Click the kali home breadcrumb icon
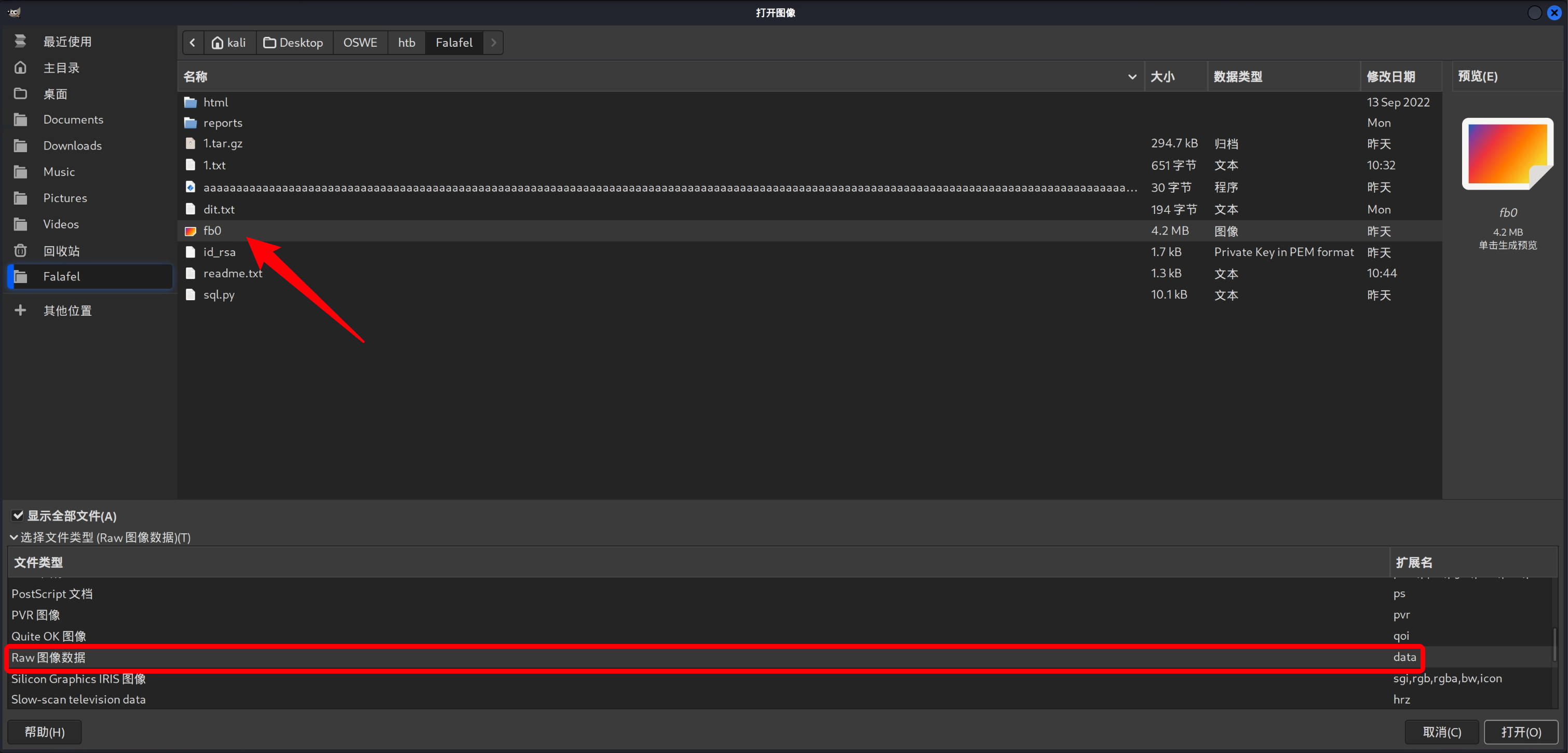This screenshot has width=1568, height=753. (218, 43)
